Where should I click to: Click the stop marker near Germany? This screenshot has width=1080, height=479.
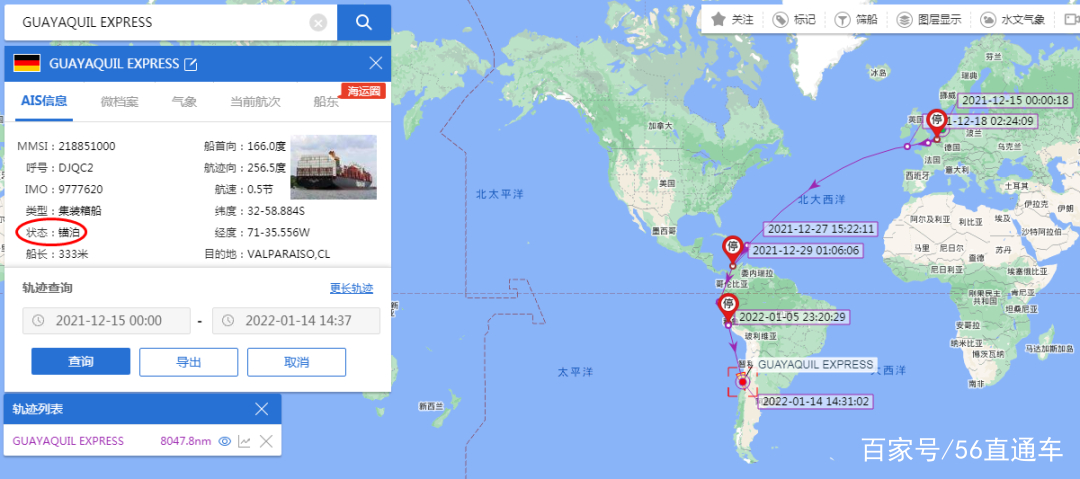tap(937, 122)
